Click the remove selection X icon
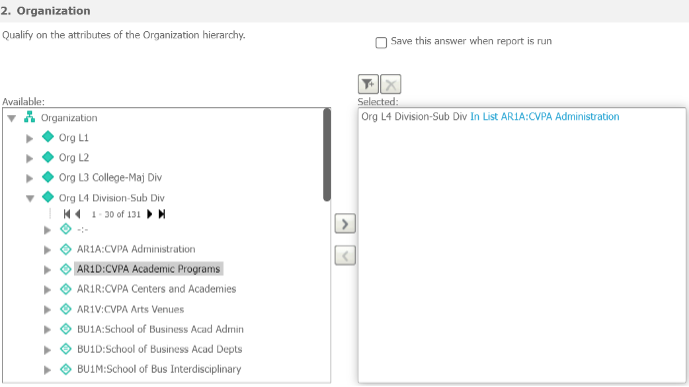Viewport: 689px width, 387px height. point(391,84)
